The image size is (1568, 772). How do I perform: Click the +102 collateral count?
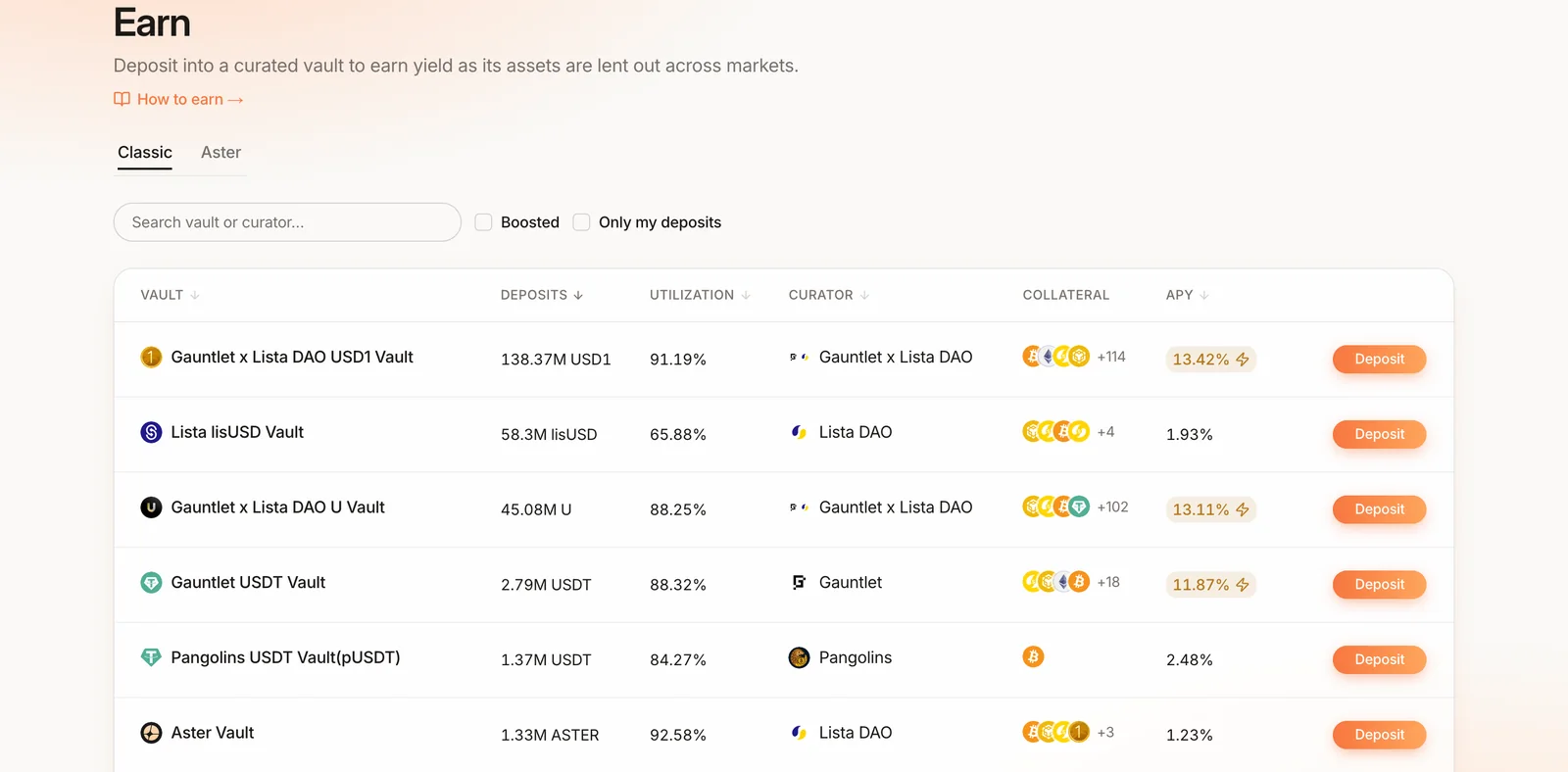point(1112,507)
